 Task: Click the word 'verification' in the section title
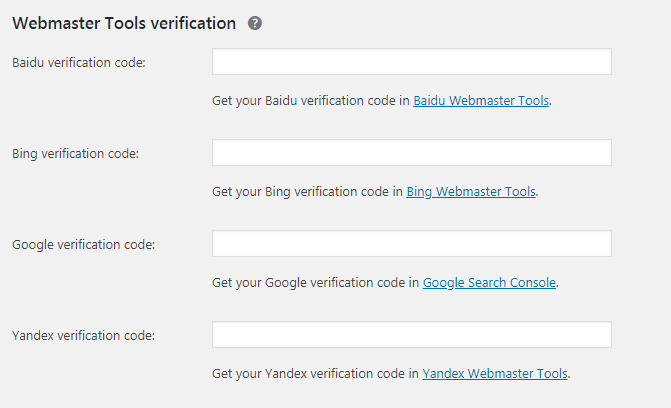(x=193, y=23)
